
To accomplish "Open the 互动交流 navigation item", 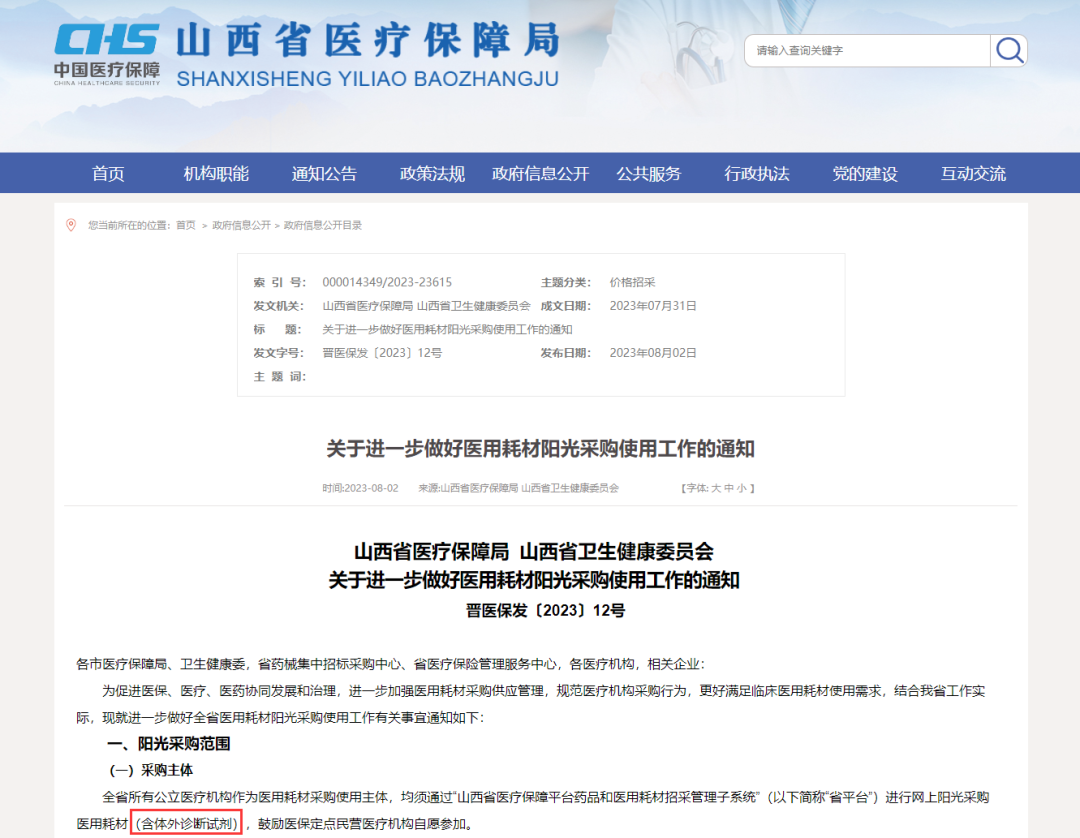I will [973, 174].
